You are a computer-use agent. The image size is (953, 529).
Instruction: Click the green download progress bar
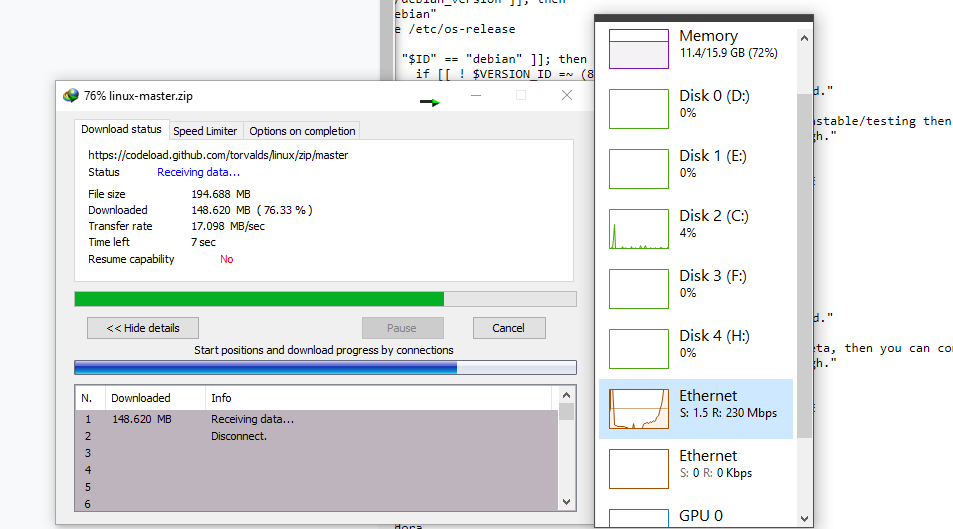[x=260, y=299]
